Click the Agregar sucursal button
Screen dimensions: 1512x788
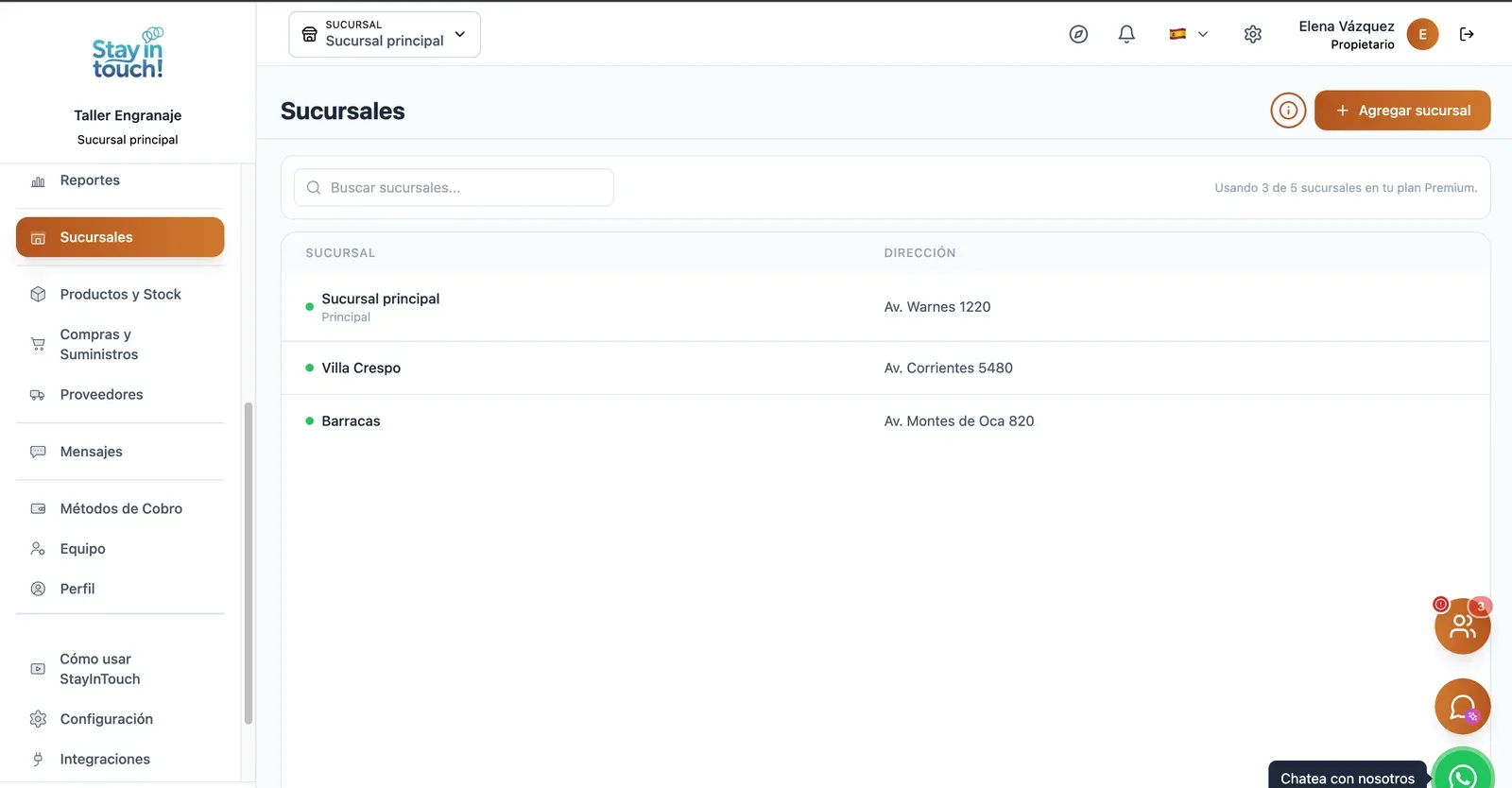pos(1402,111)
